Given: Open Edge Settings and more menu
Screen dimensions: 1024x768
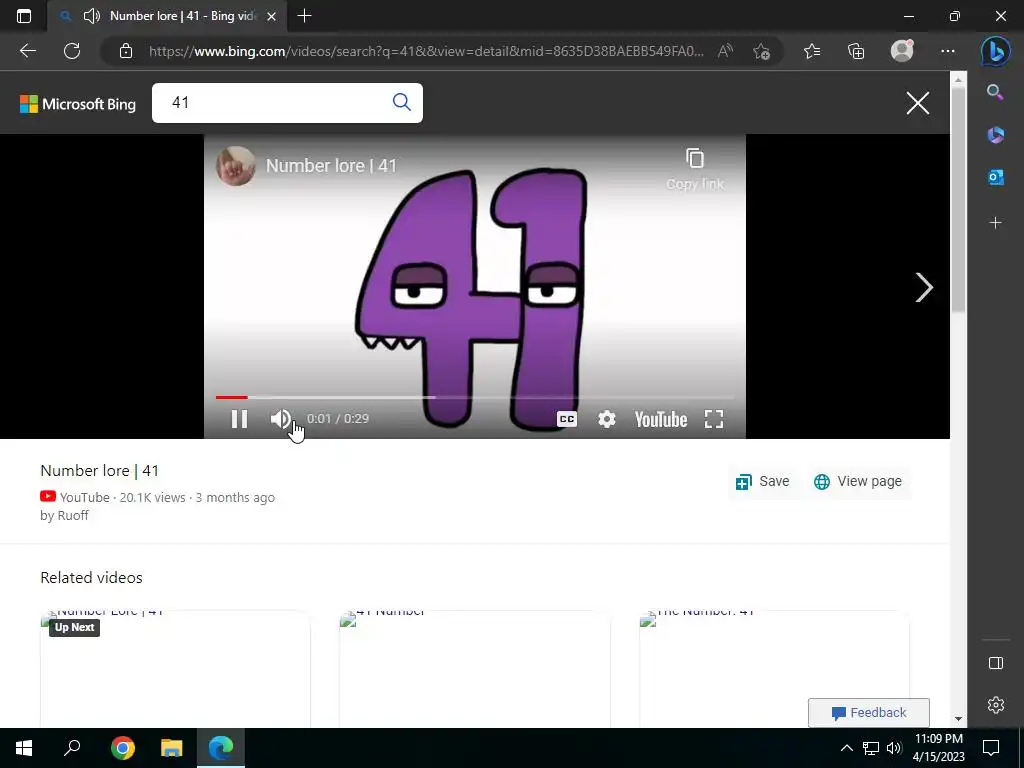Looking at the screenshot, I should point(948,51).
